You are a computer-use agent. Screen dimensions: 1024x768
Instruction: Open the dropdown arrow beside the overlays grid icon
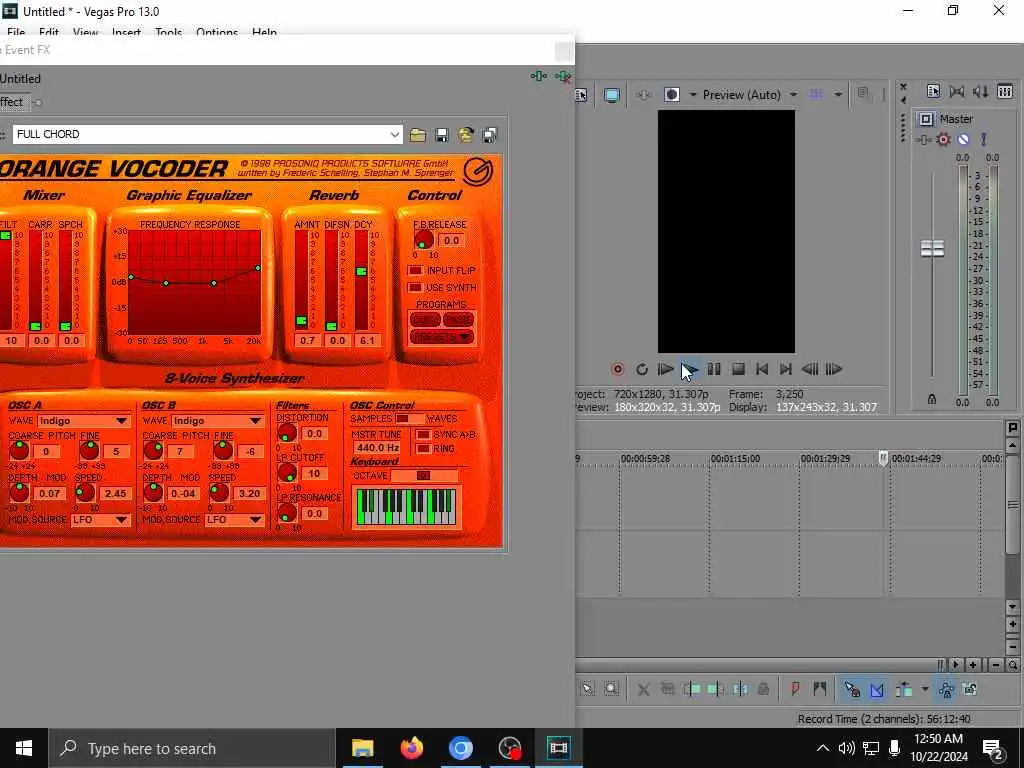pos(837,95)
